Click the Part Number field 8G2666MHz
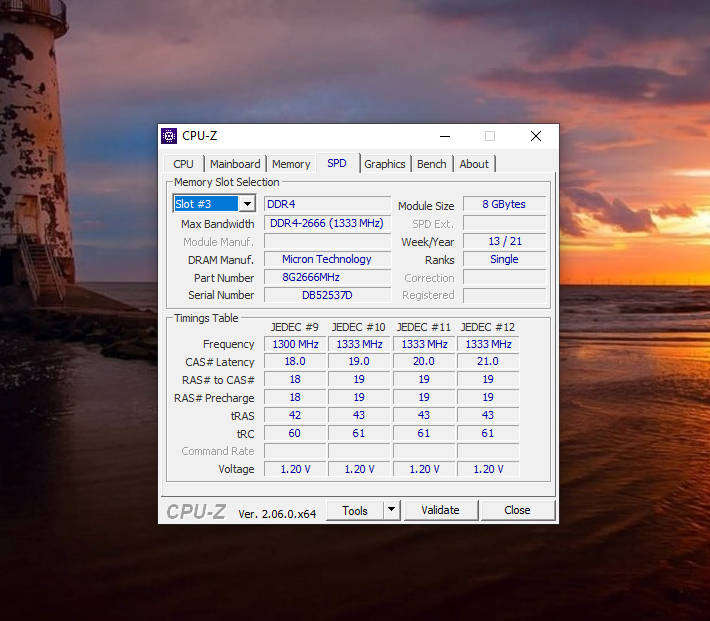710x621 pixels. coord(327,277)
